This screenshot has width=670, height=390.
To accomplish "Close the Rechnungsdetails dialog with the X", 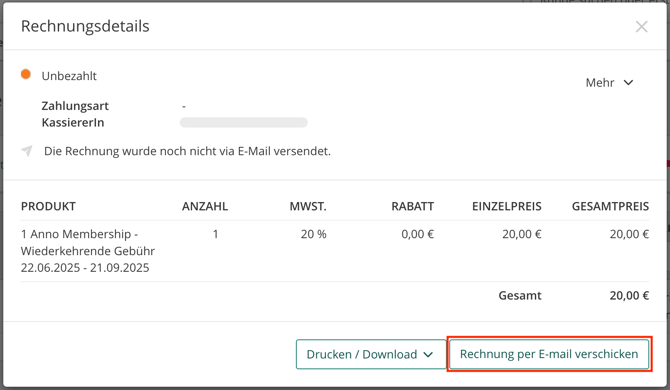I will point(641,26).
